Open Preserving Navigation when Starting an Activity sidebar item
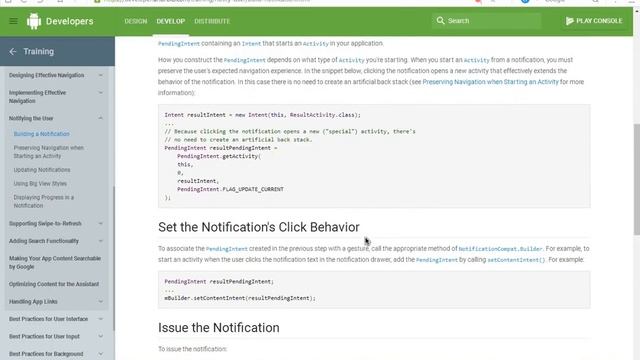The image size is (640, 360). [49, 152]
